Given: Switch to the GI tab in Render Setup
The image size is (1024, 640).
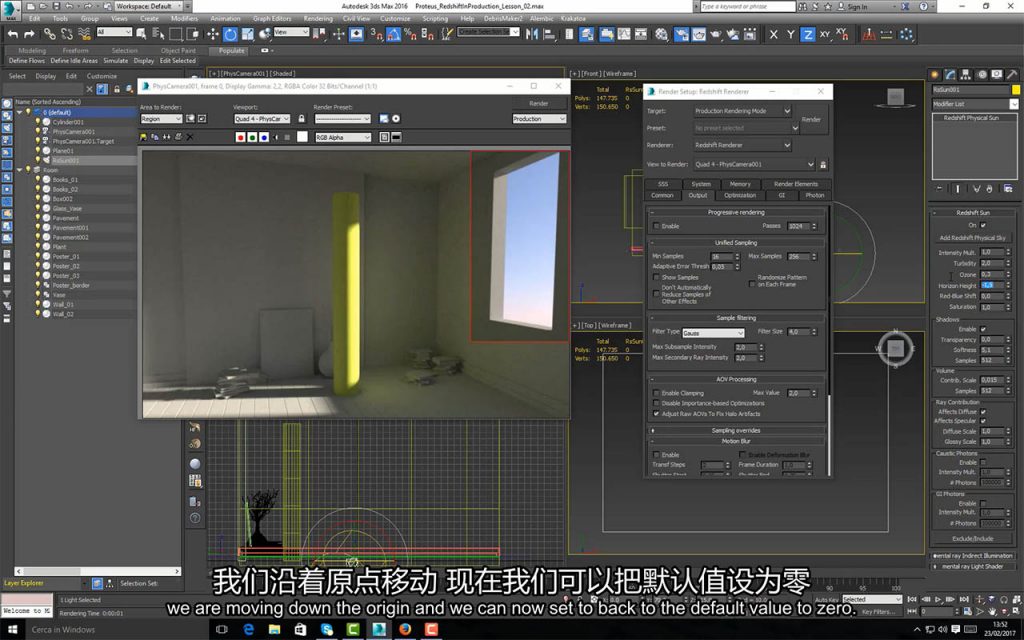Looking at the screenshot, I should click(781, 195).
